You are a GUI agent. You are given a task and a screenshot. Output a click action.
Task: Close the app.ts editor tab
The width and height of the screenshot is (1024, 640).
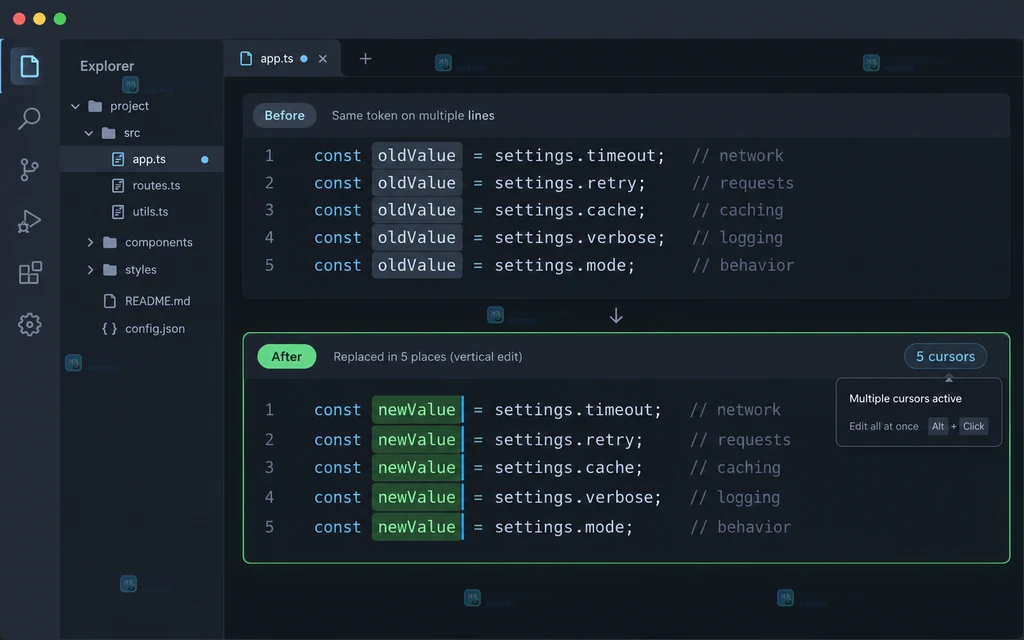(x=323, y=59)
